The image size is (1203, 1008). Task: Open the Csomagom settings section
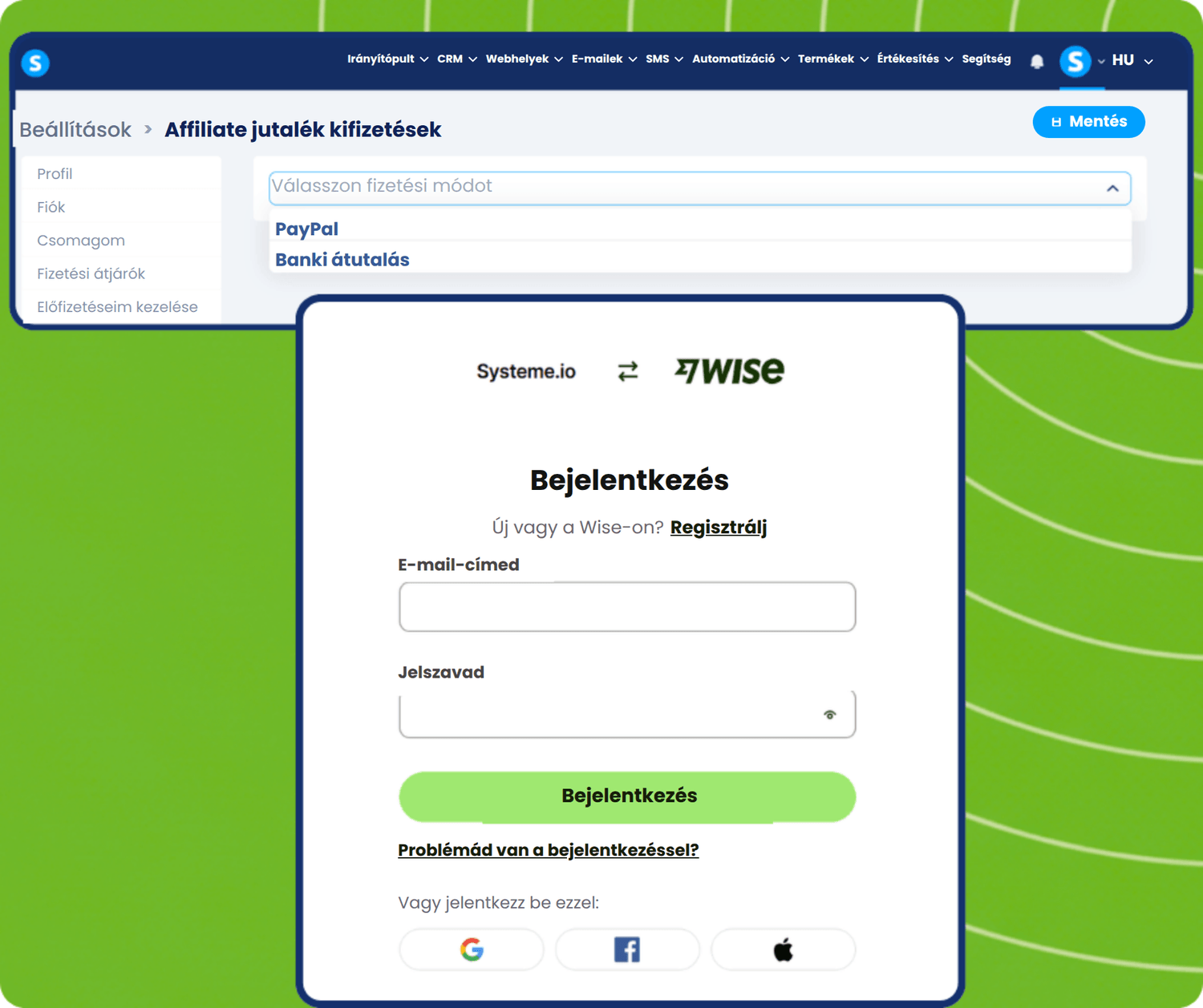click(x=81, y=241)
